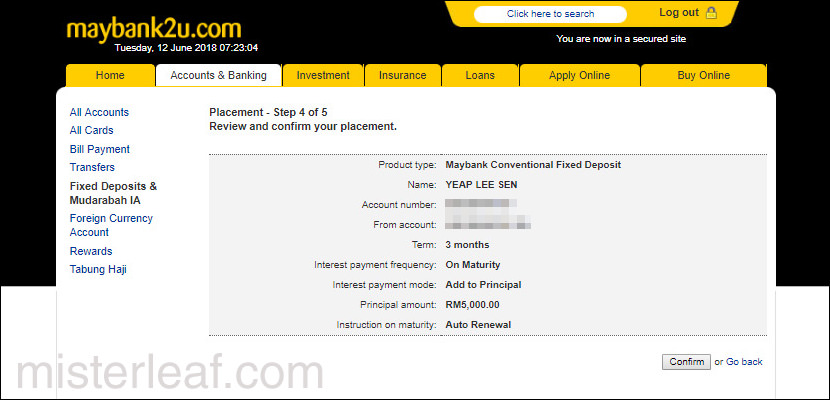Click the padlock icon beside Log out
This screenshot has width=830, height=400.
(x=712, y=13)
